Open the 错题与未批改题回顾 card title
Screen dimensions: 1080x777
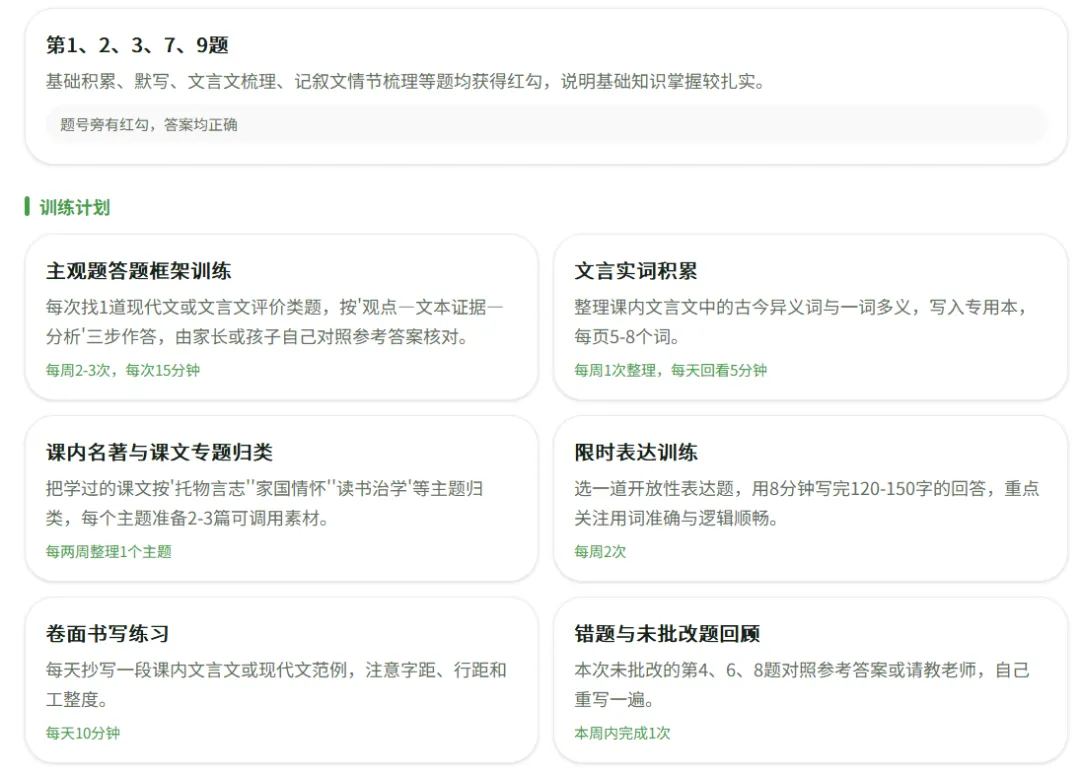tap(667, 633)
